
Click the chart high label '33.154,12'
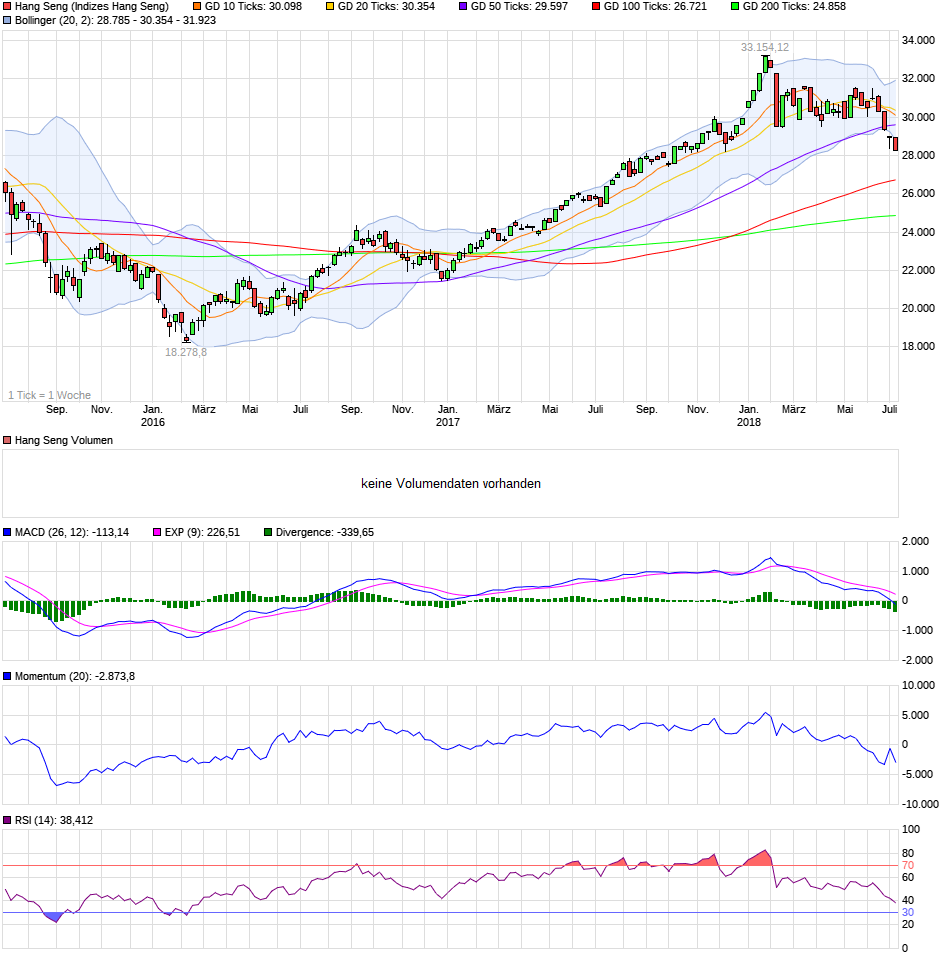(765, 47)
